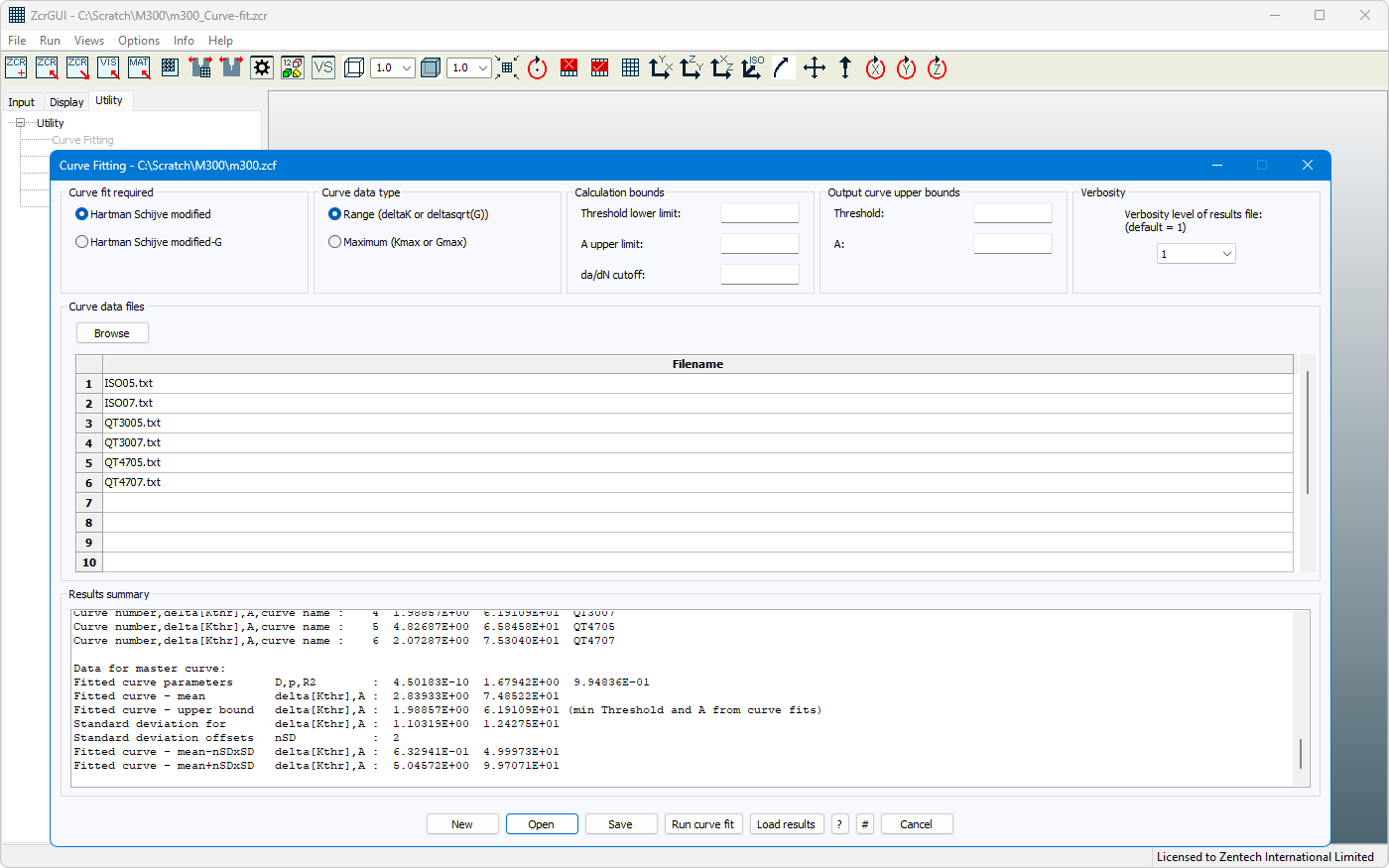The image size is (1389, 868).
Task: Open the first 1.0 scale dropdown in toolbar
Action: [392, 67]
